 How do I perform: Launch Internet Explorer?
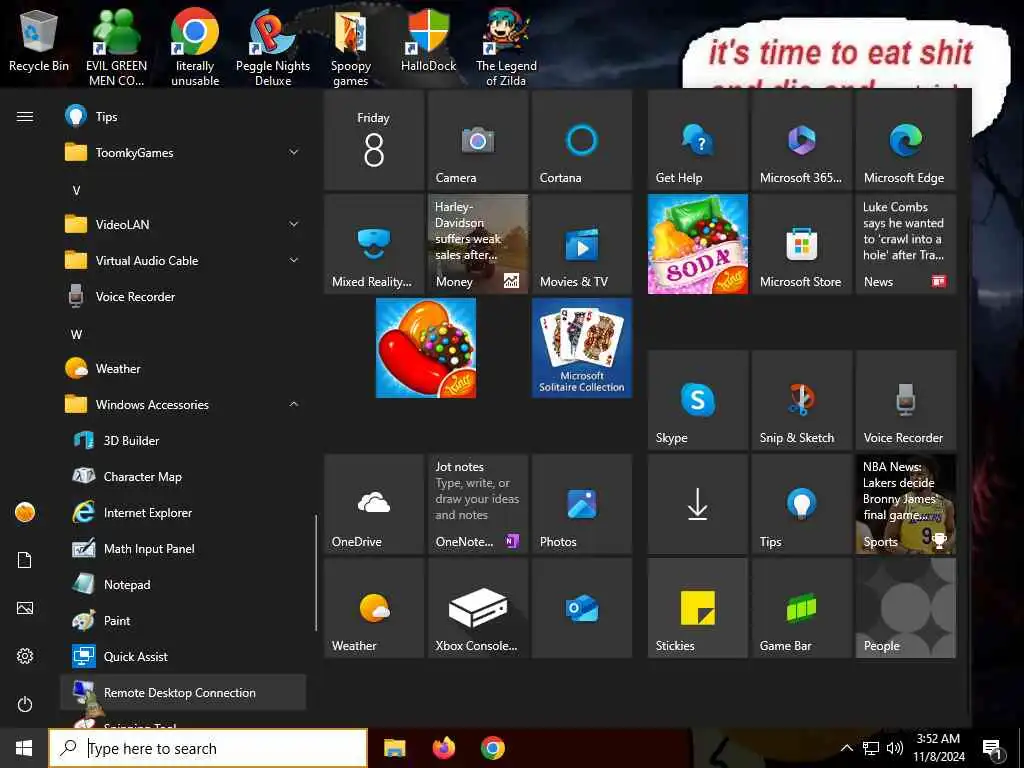pyautogui.click(x=183, y=513)
